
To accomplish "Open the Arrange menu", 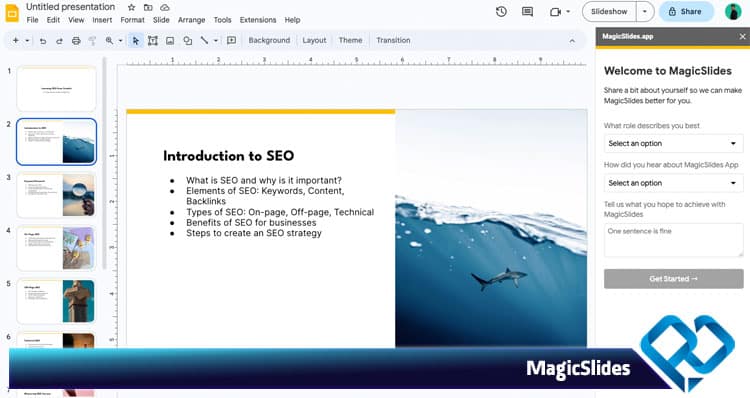I will coord(191,20).
